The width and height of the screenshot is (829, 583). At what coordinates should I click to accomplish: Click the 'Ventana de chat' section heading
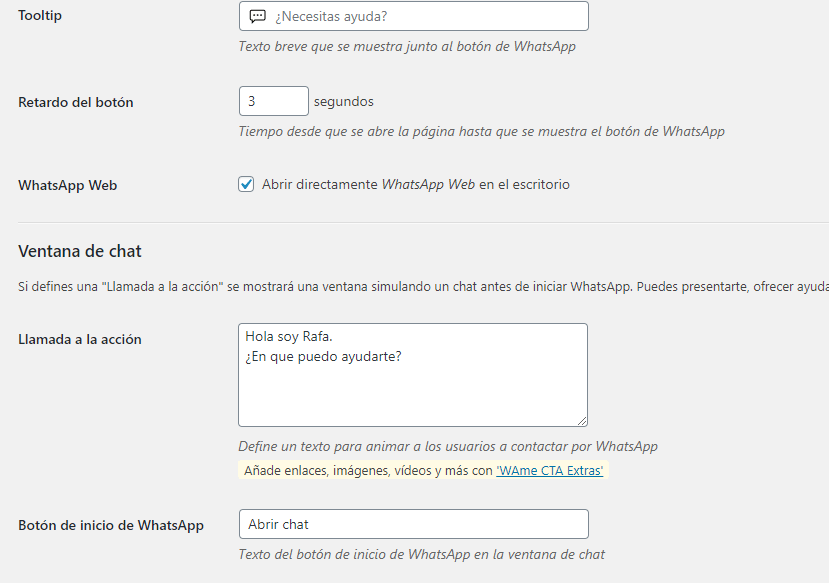point(80,251)
